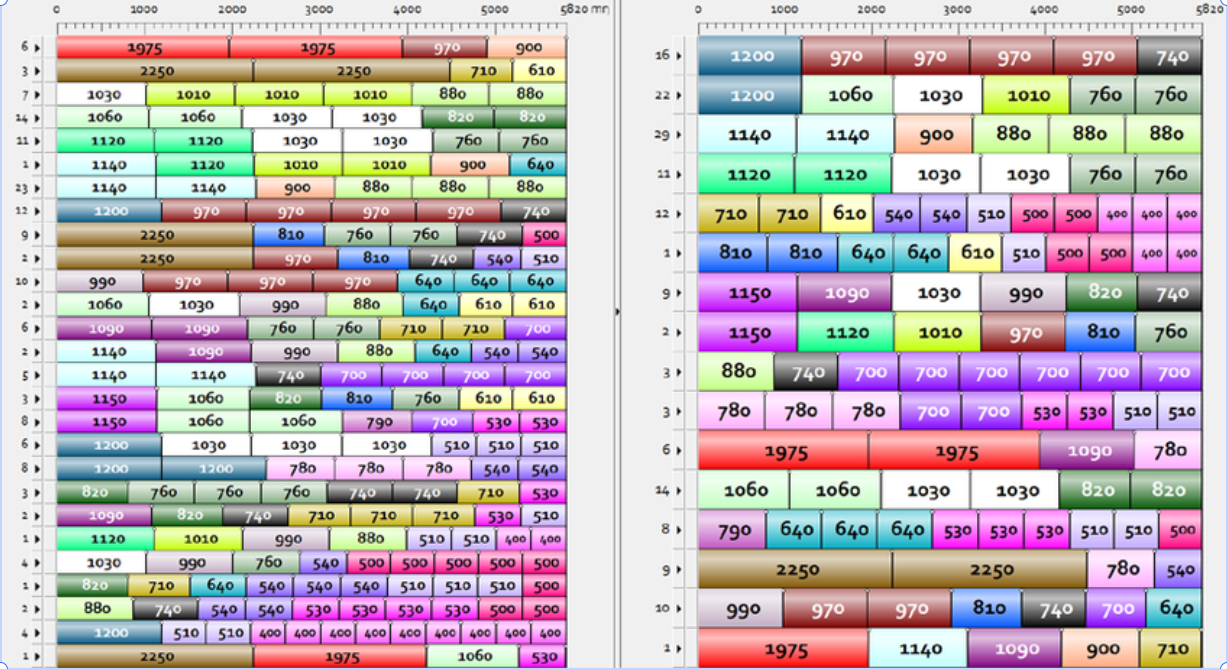1227x669 pixels.
Task: Select the 1140 block in right panel's bottom row
Action: pos(919,649)
